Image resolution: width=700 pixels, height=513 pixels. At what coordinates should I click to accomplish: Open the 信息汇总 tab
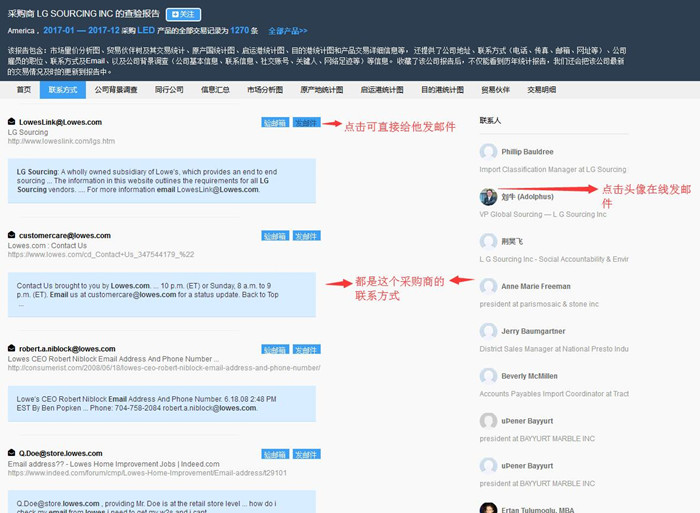tap(215, 90)
